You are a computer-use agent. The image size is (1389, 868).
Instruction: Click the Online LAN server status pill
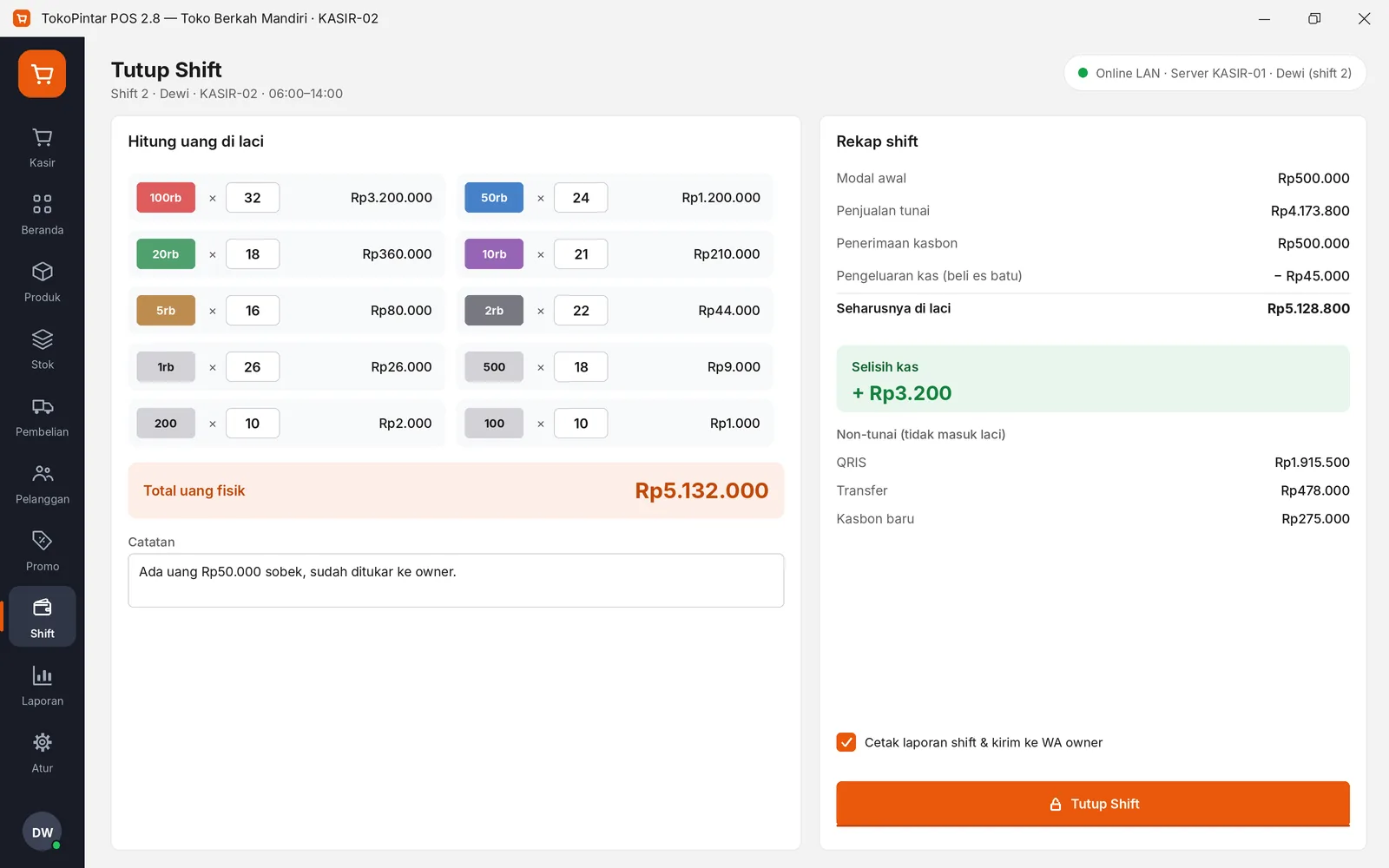coord(1215,73)
